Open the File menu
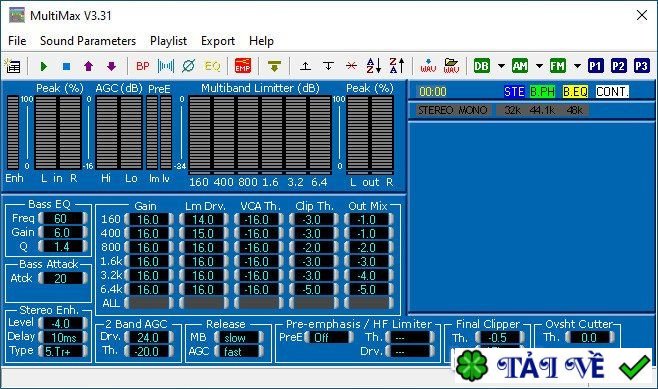Screen dimensions: 658x389 (17, 41)
